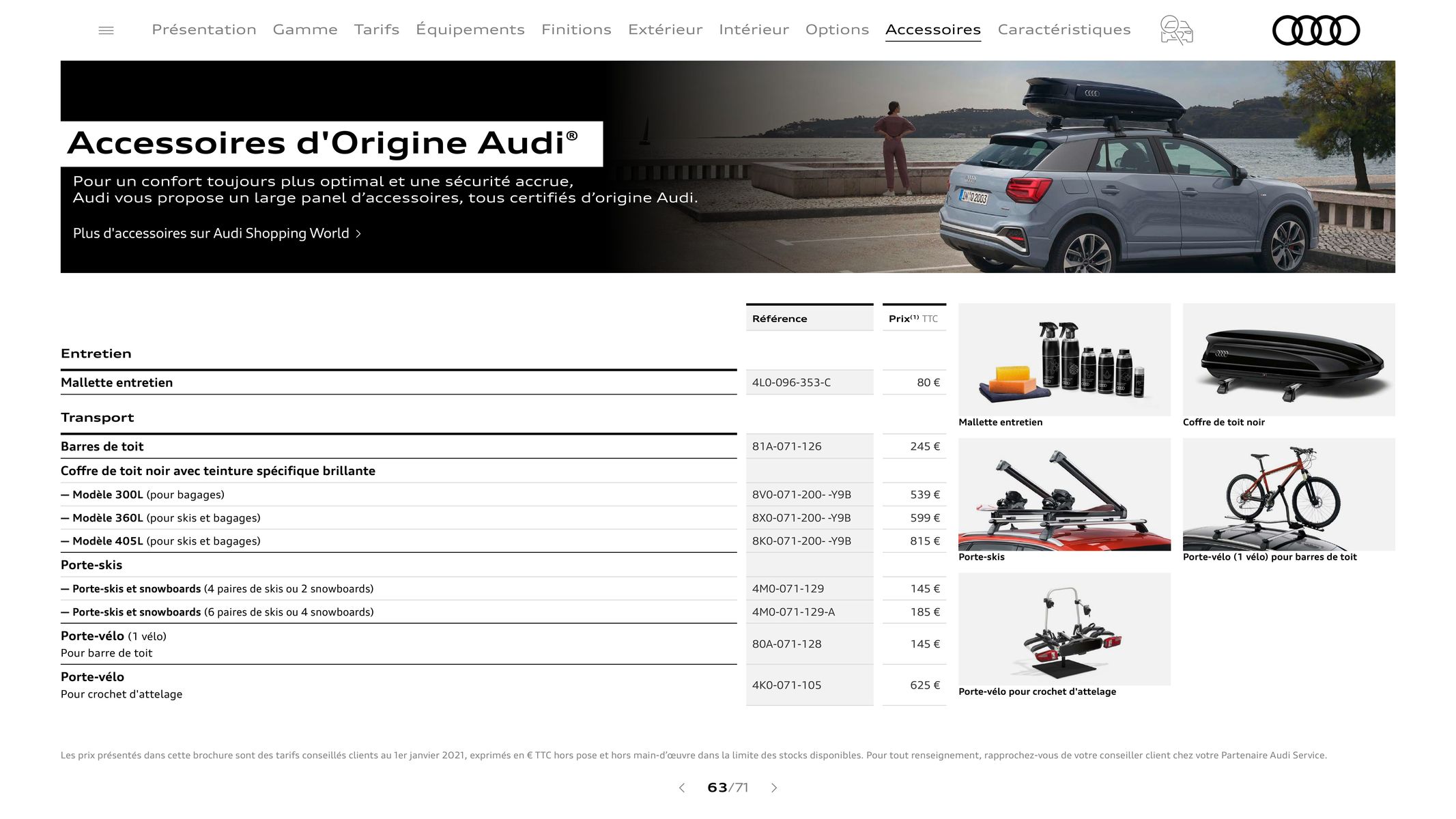The width and height of the screenshot is (1456, 819).
Task: Open the Présentation tab
Action: (204, 29)
